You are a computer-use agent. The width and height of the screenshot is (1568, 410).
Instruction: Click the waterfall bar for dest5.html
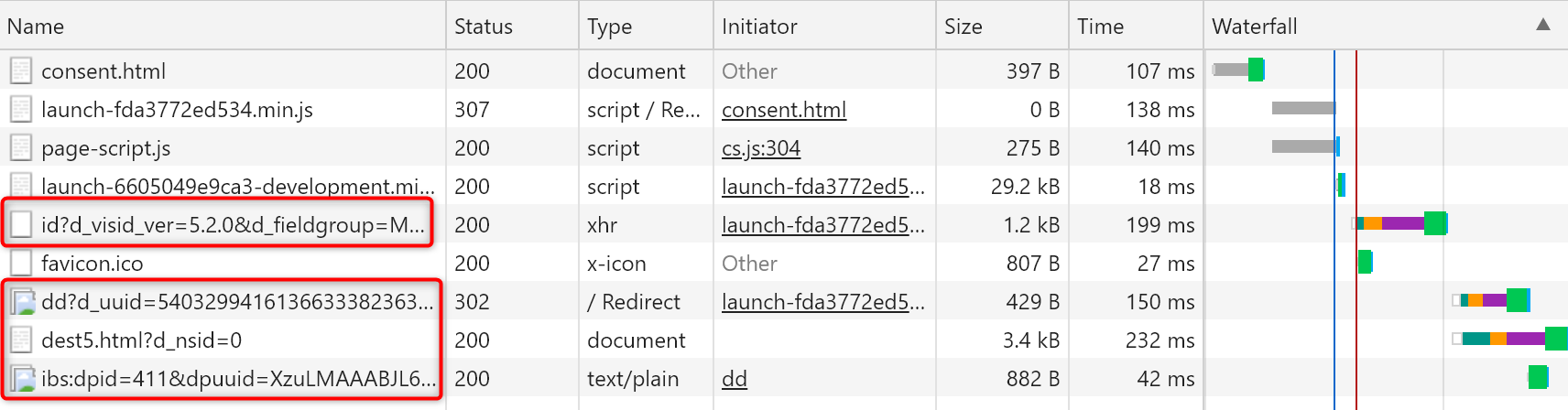pos(1511,339)
